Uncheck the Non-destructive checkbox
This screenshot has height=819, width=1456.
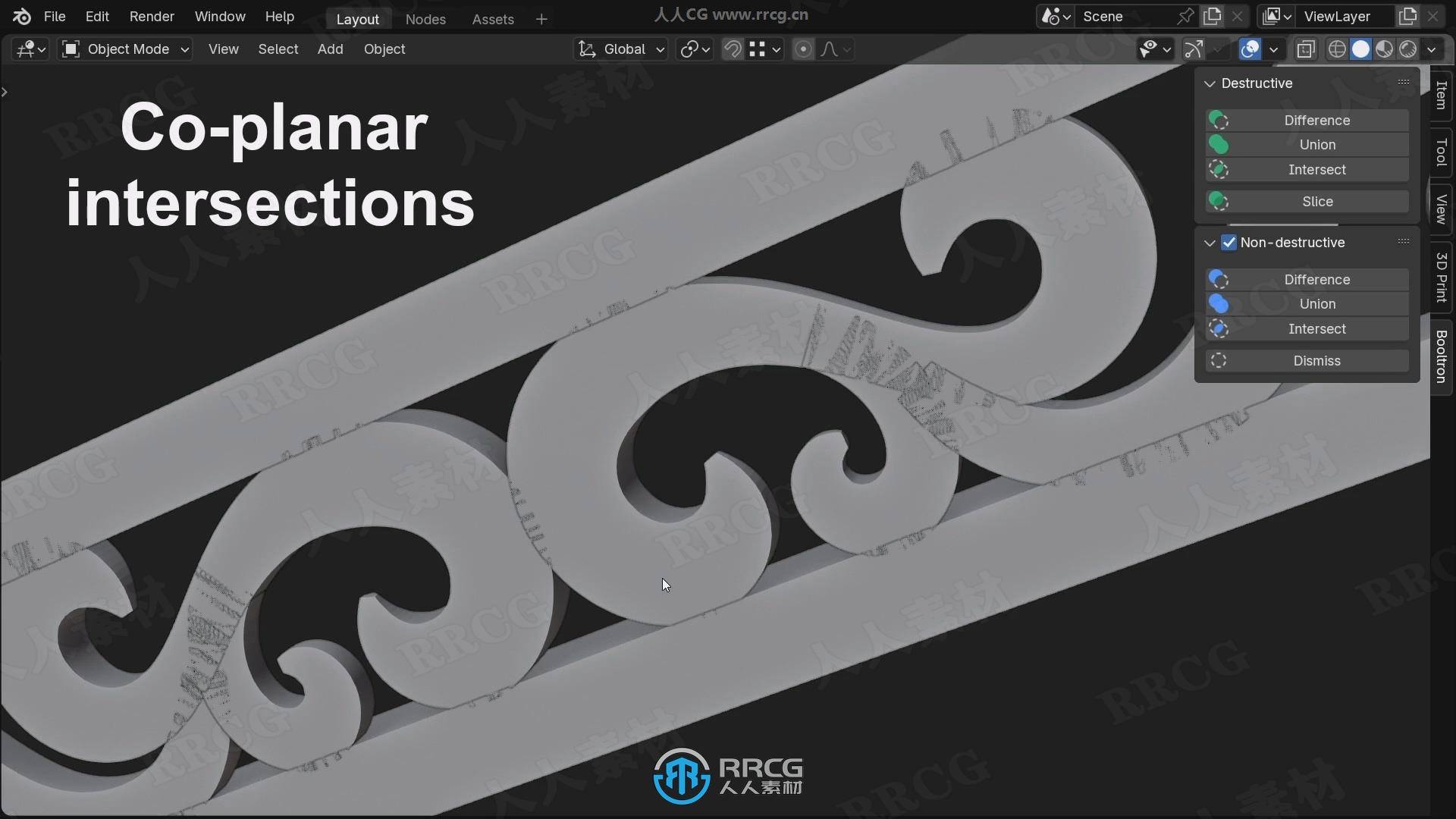1228,243
